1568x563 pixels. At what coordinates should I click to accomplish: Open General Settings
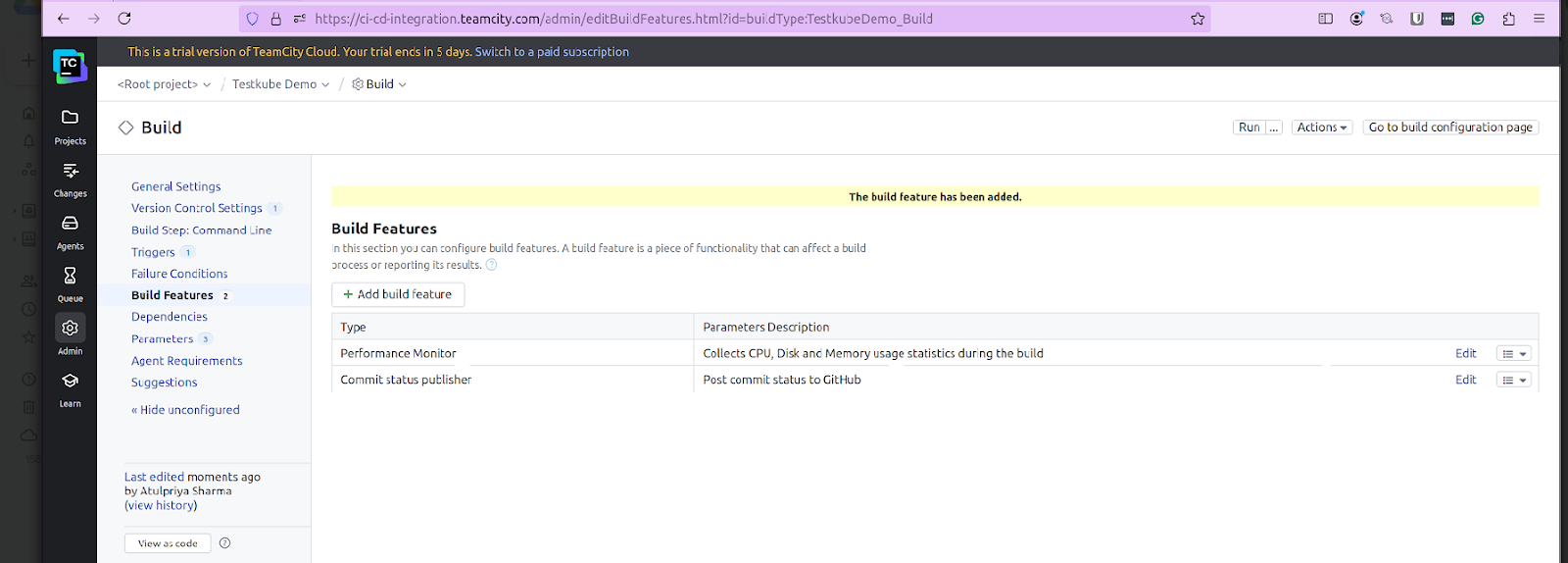[x=176, y=186]
